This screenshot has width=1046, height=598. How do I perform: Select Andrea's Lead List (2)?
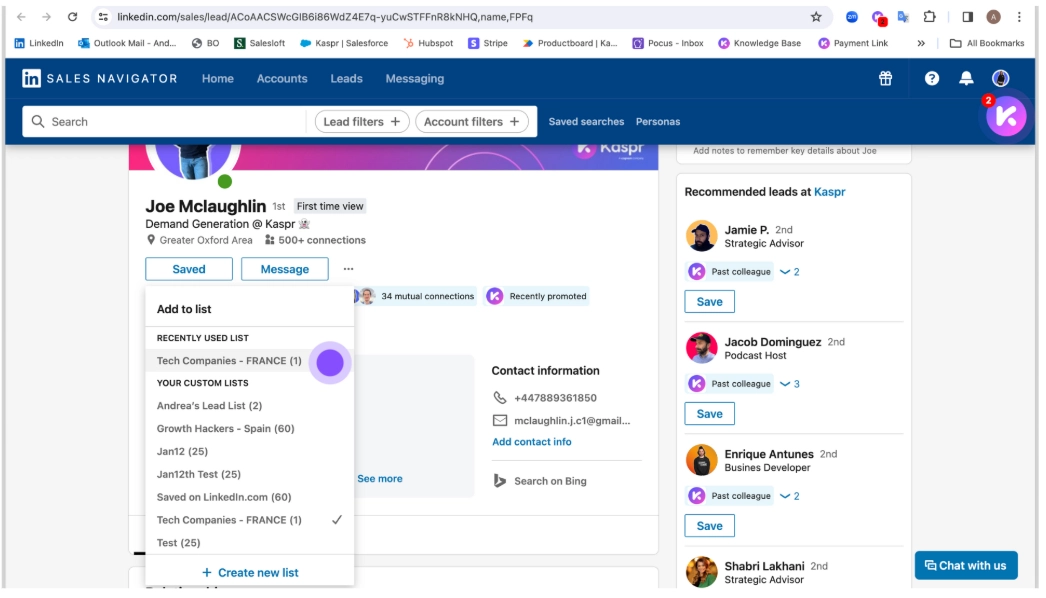(x=249, y=406)
